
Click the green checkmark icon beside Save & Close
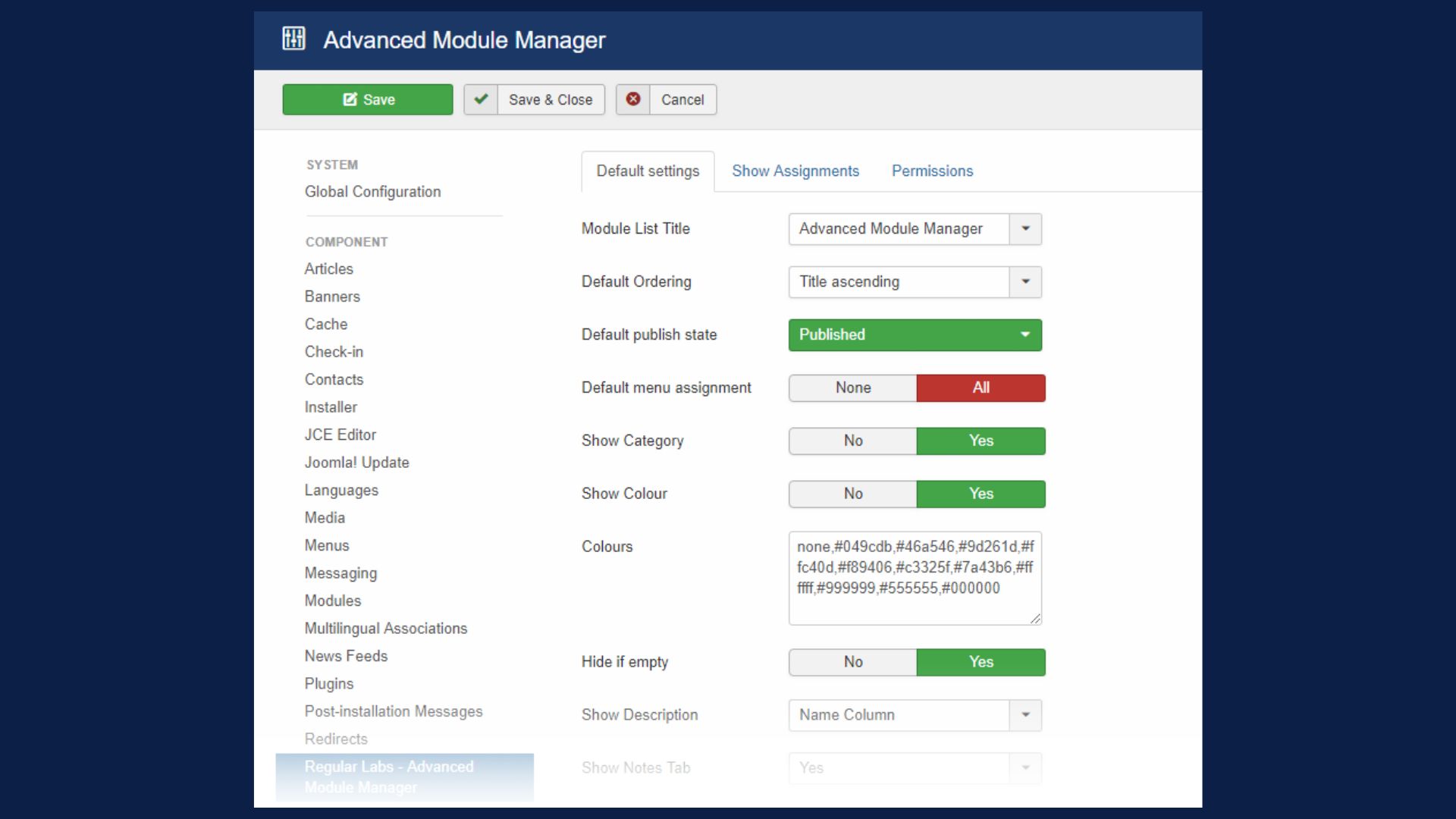pyautogui.click(x=481, y=99)
